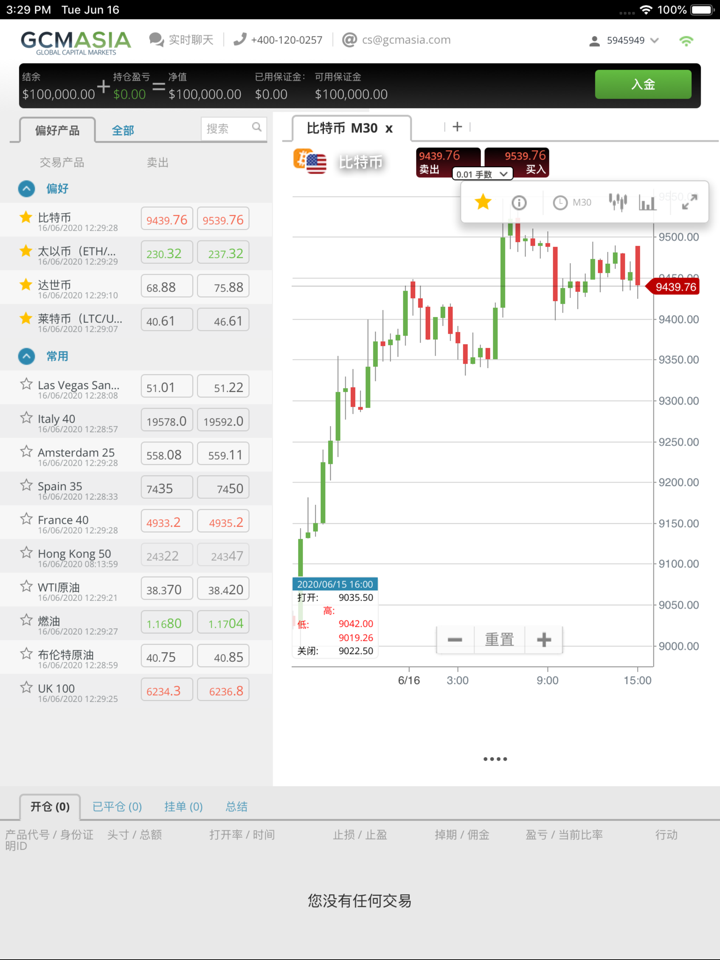Click the info icon in chart toolbar
This screenshot has height=960, width=720.
coord(519,203)
